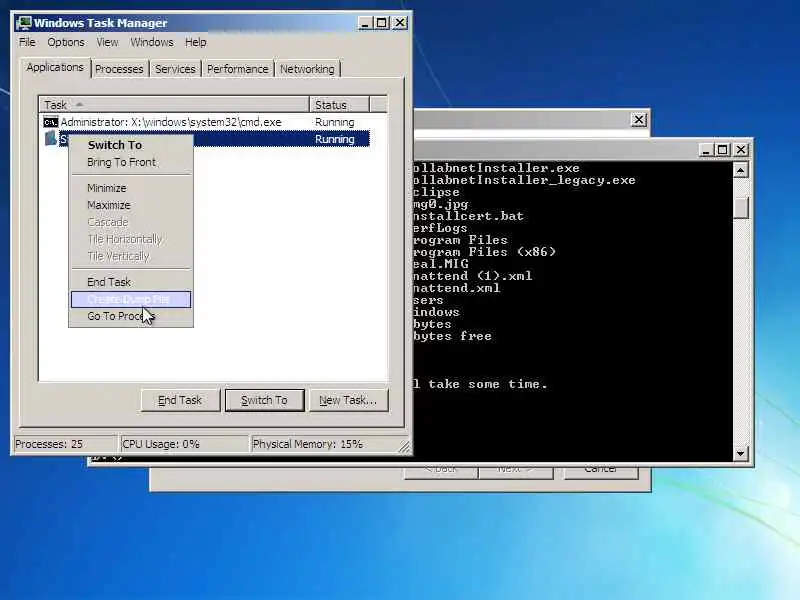Open the File menu in Task Manager
Viewport: 800px width, 600px height.
[x=27, y=42]
